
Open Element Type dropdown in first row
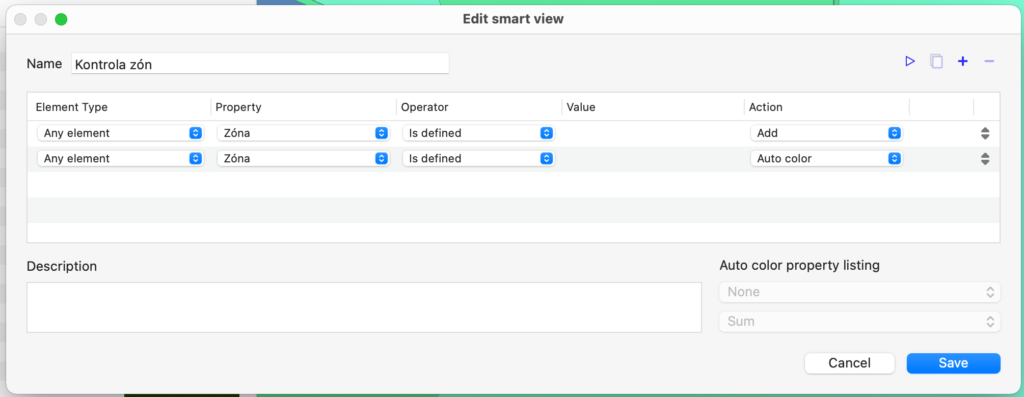(120, 133)
